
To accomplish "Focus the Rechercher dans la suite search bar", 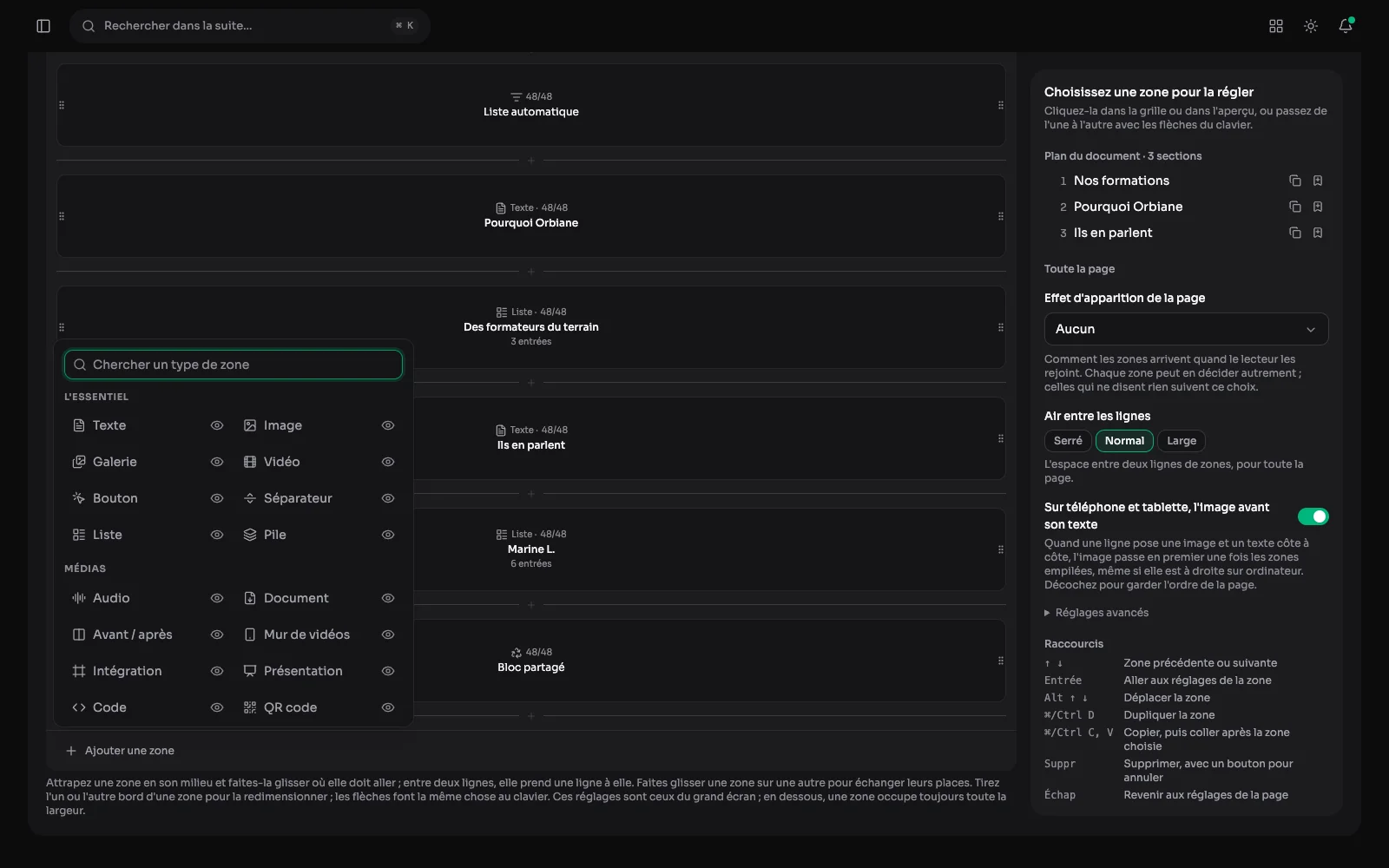I will coord(250,26).
